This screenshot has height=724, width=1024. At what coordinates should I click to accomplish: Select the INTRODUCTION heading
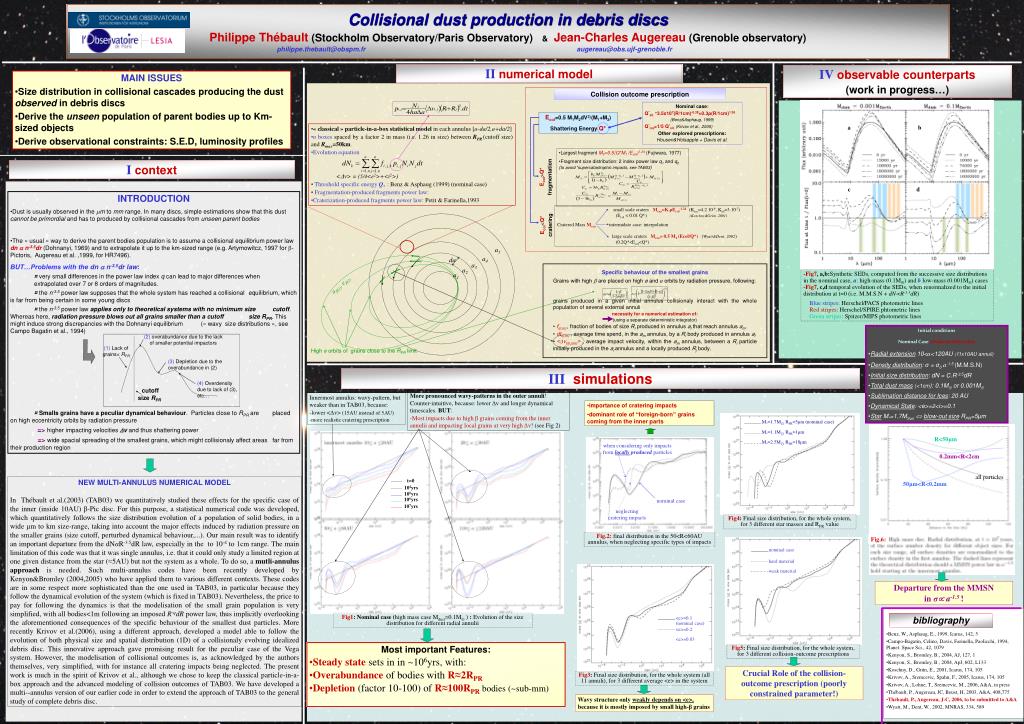click(x=153, y=198)
